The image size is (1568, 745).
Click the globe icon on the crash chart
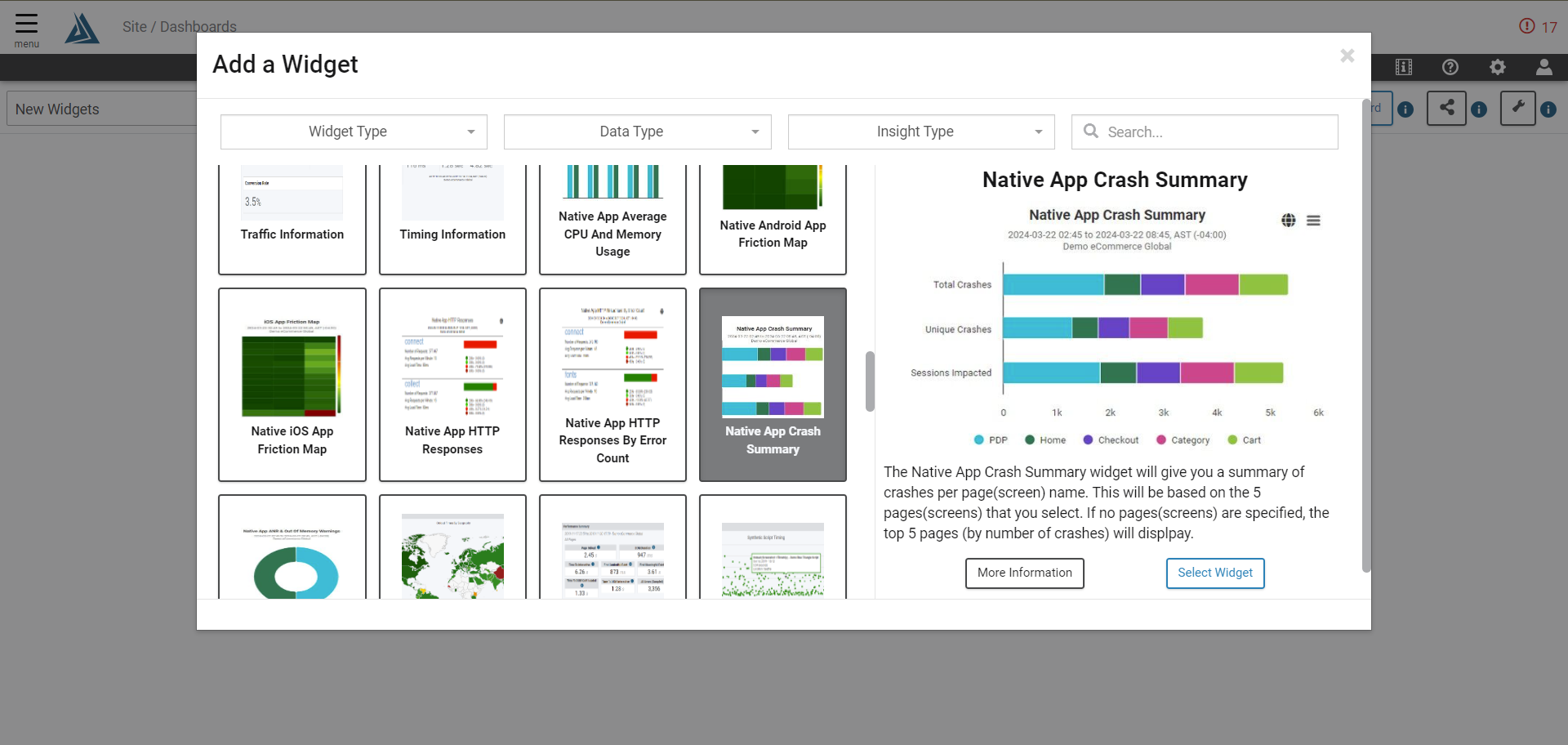pyautogui.click(x=1288, y=220)
